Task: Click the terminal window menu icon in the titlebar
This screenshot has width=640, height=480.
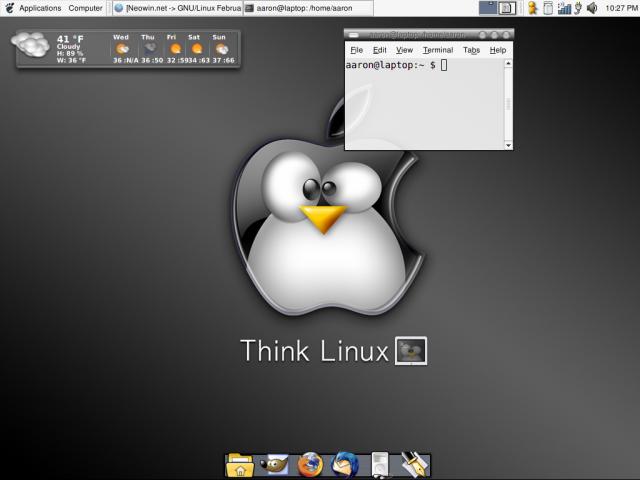Action: click(353, 35)
